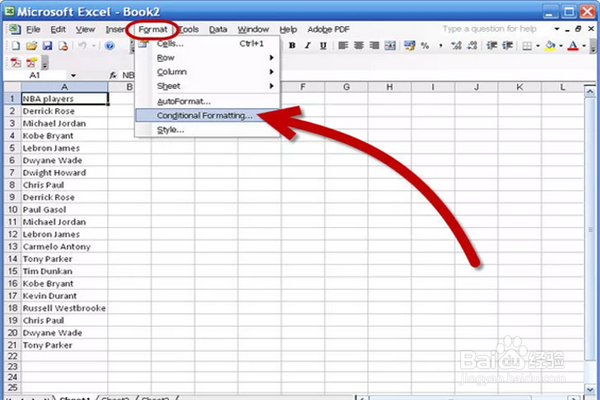The height and width of the screenshot is (400, 600).
Task: Select column H header
Action: tap(390, 87)
